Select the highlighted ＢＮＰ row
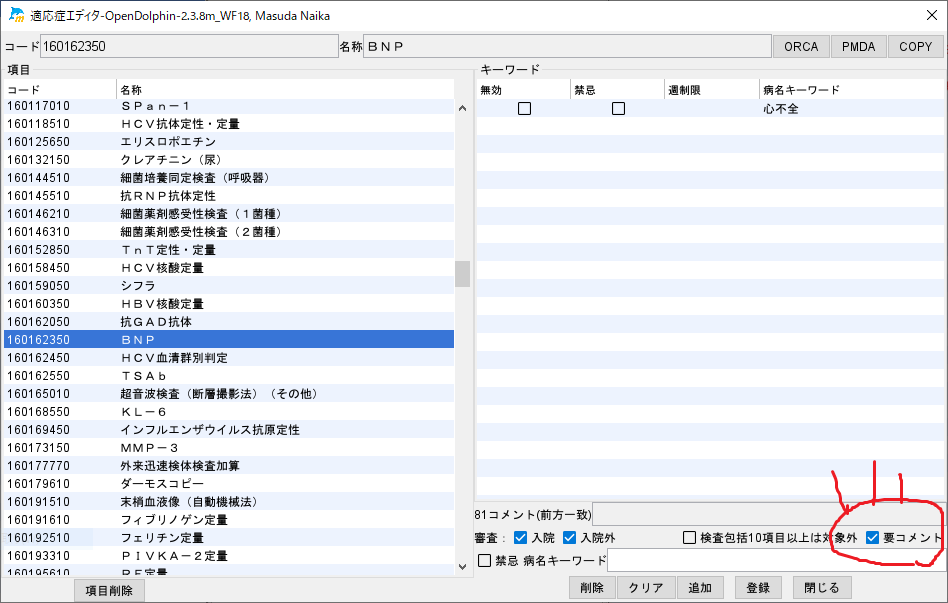 point(229,340)
